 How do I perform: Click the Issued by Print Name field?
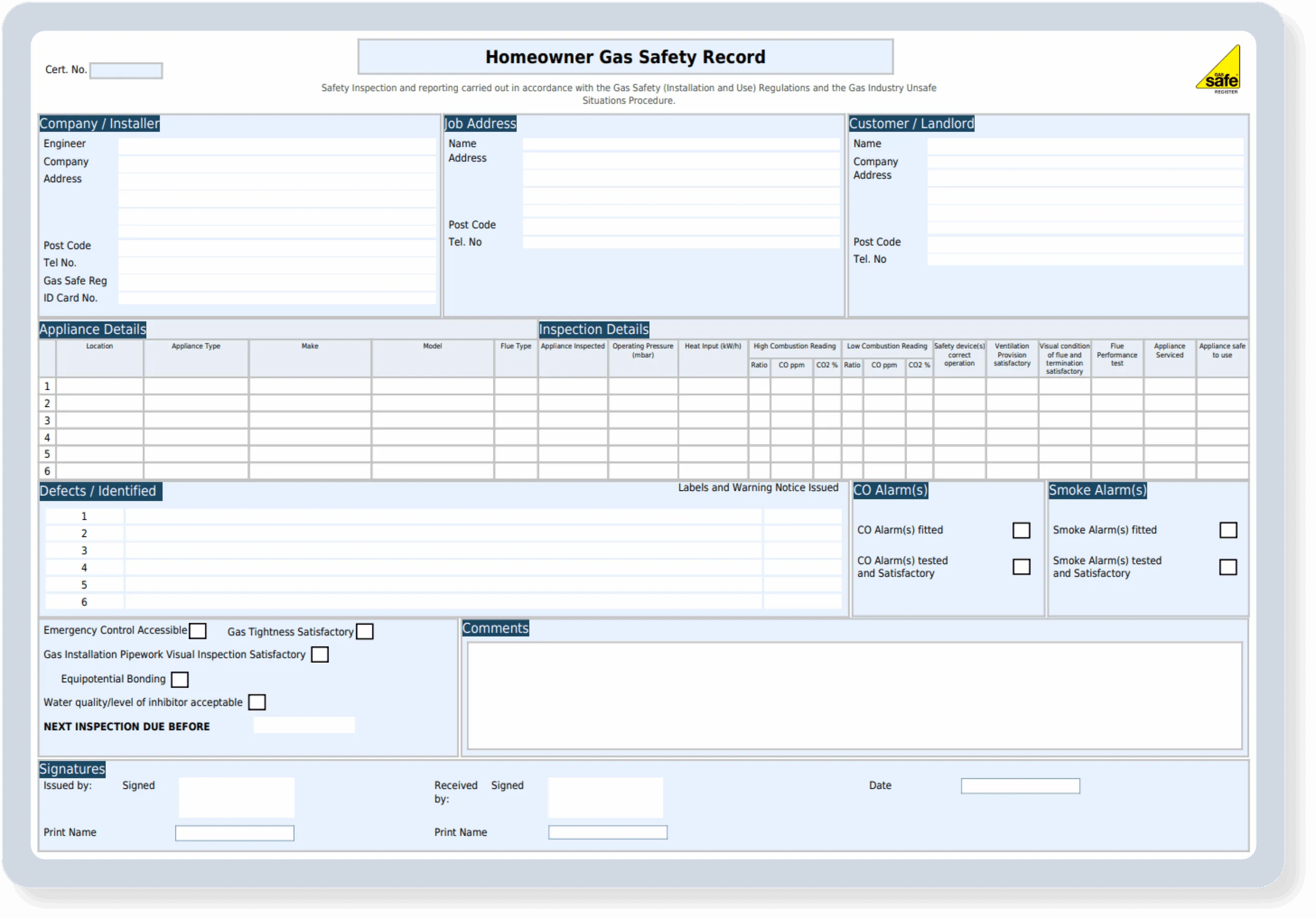[x=234, y=833]
